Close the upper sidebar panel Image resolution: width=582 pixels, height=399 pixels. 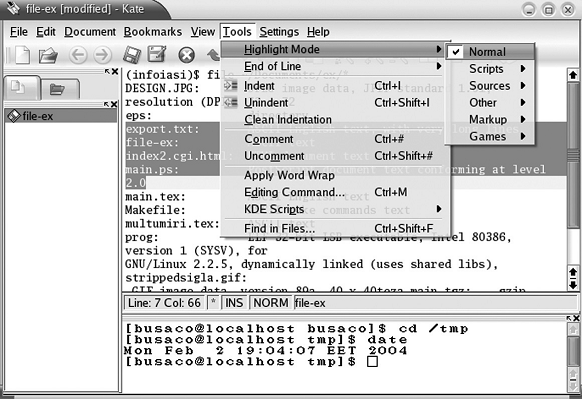(115, 71)
